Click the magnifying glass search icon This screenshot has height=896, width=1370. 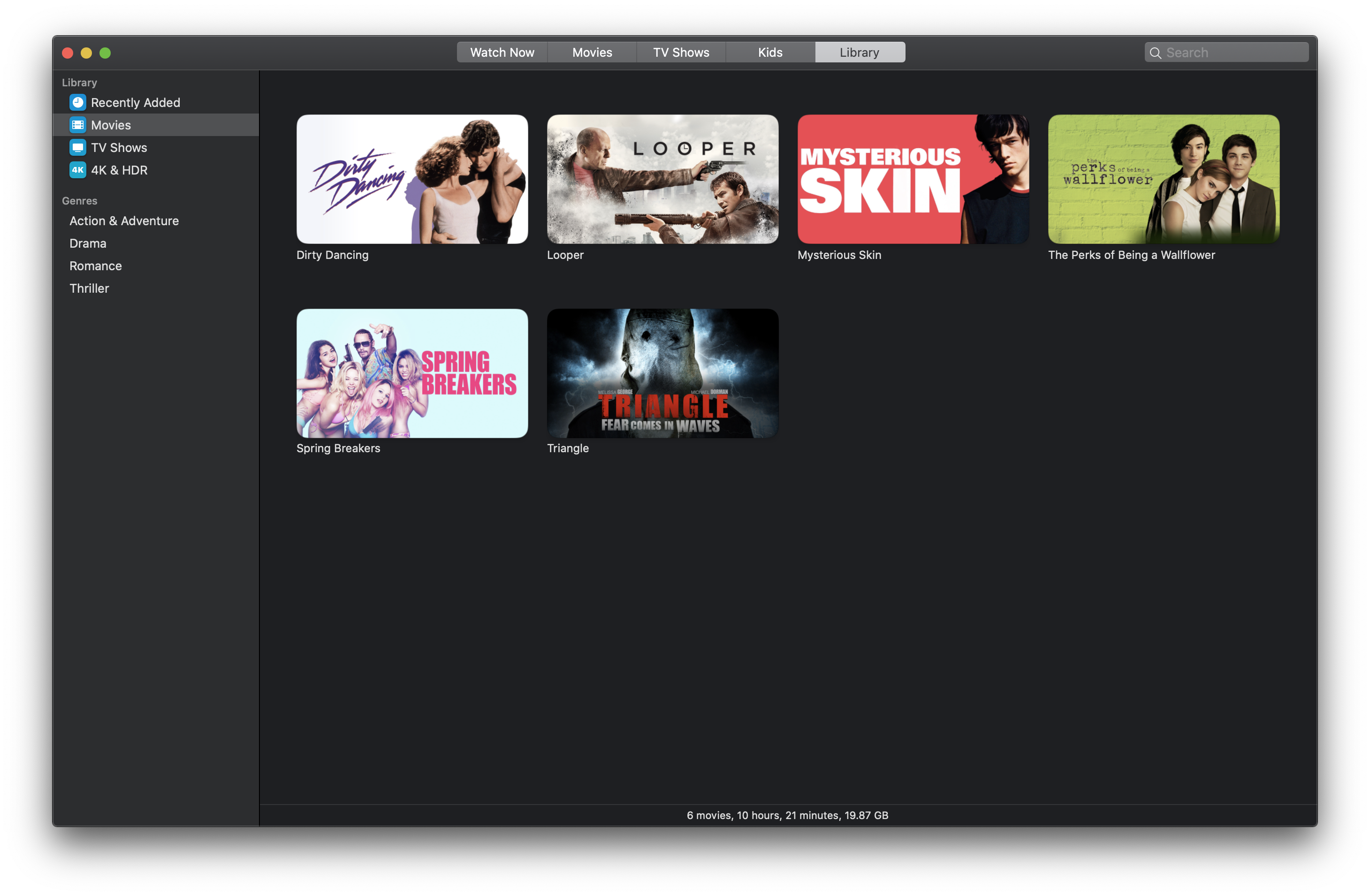point(1155,53)
